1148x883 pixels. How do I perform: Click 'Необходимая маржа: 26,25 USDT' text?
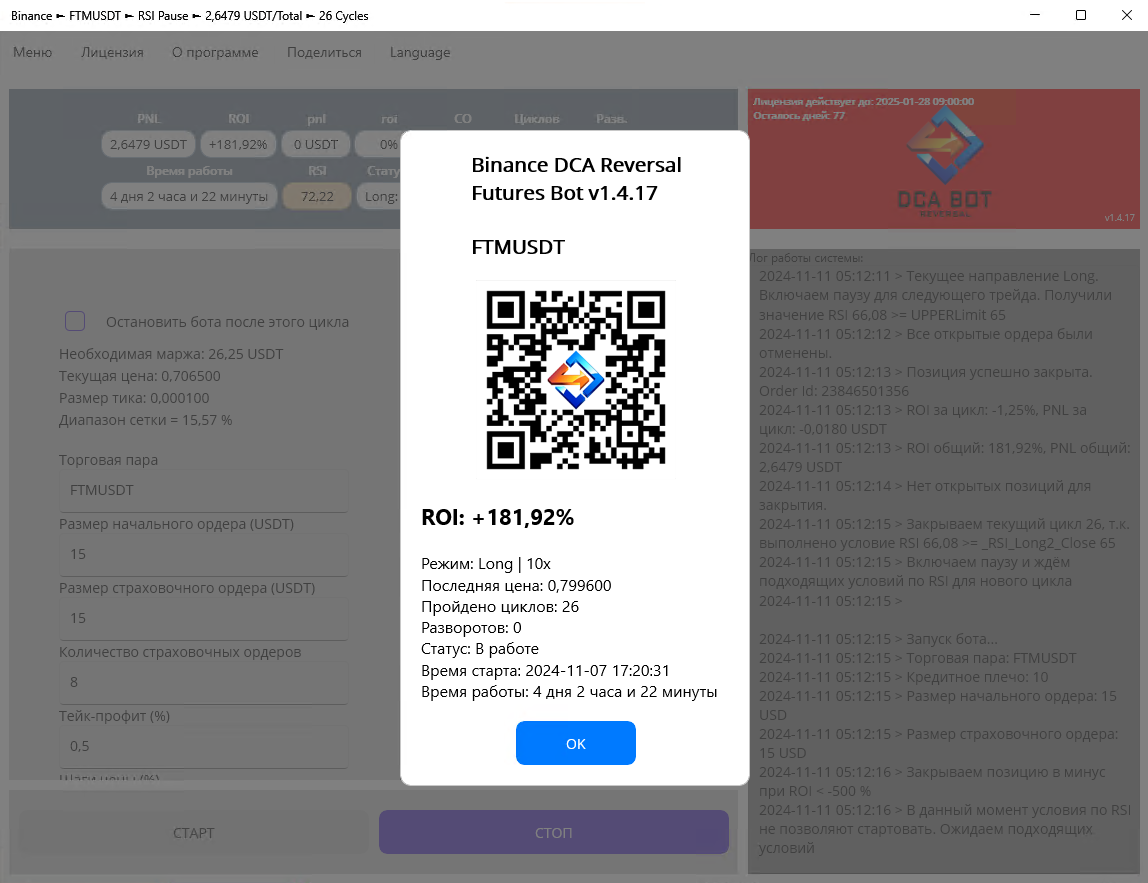click(x=171, y=354)
